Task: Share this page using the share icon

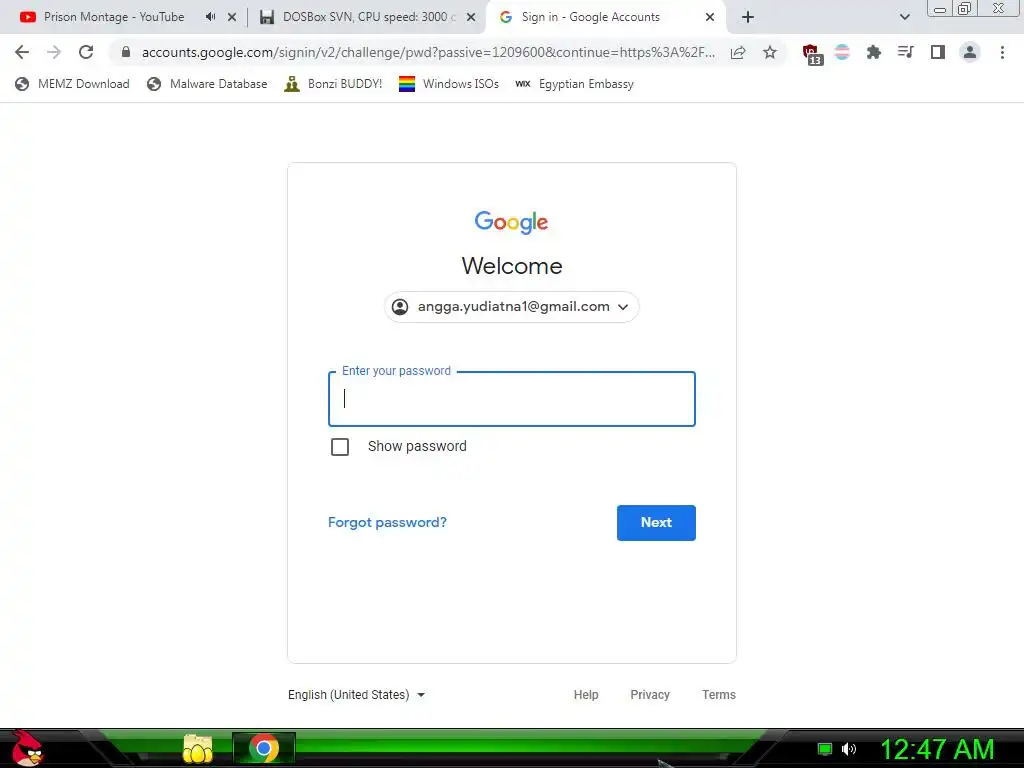Action: coord(738,52)
